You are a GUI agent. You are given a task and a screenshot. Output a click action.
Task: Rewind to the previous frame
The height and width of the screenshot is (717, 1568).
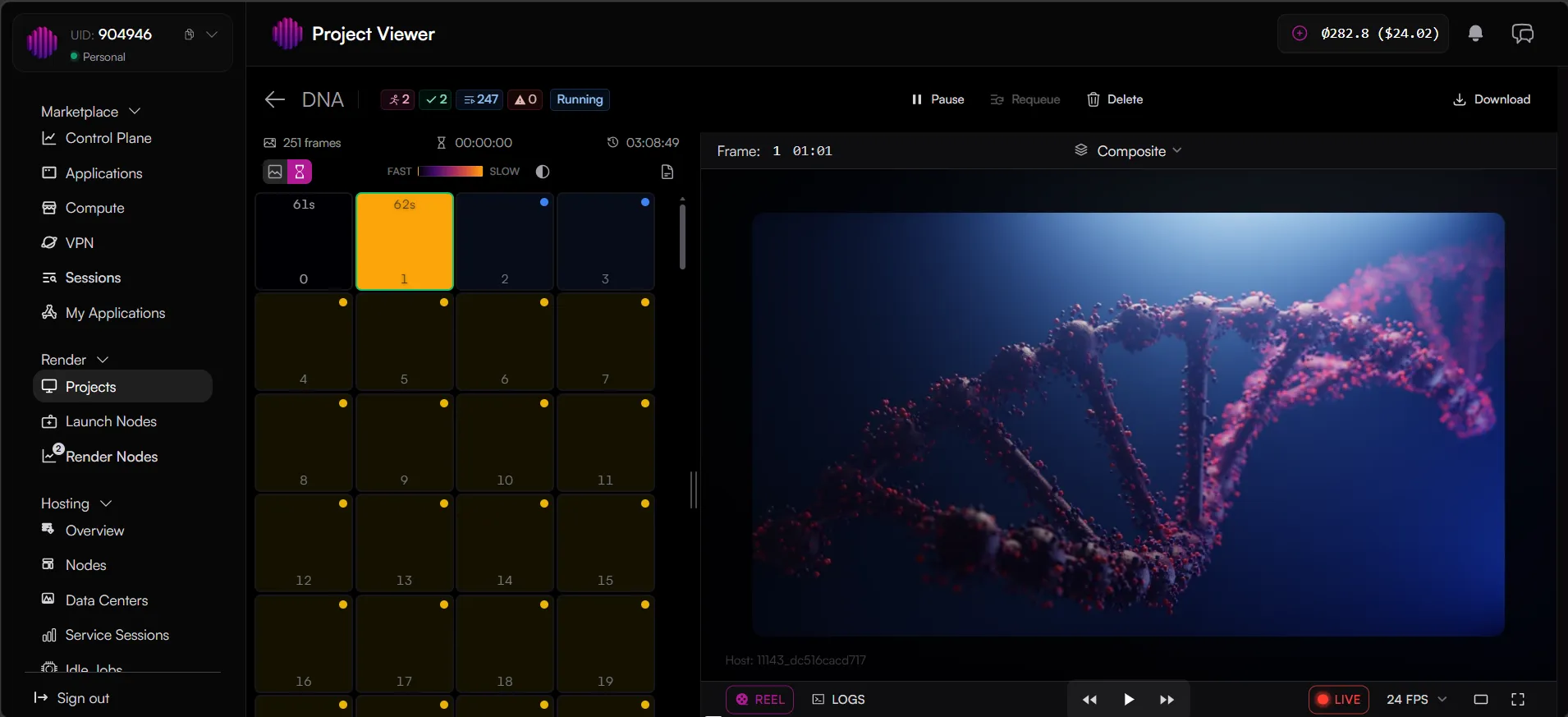[x=1089, y=700]
